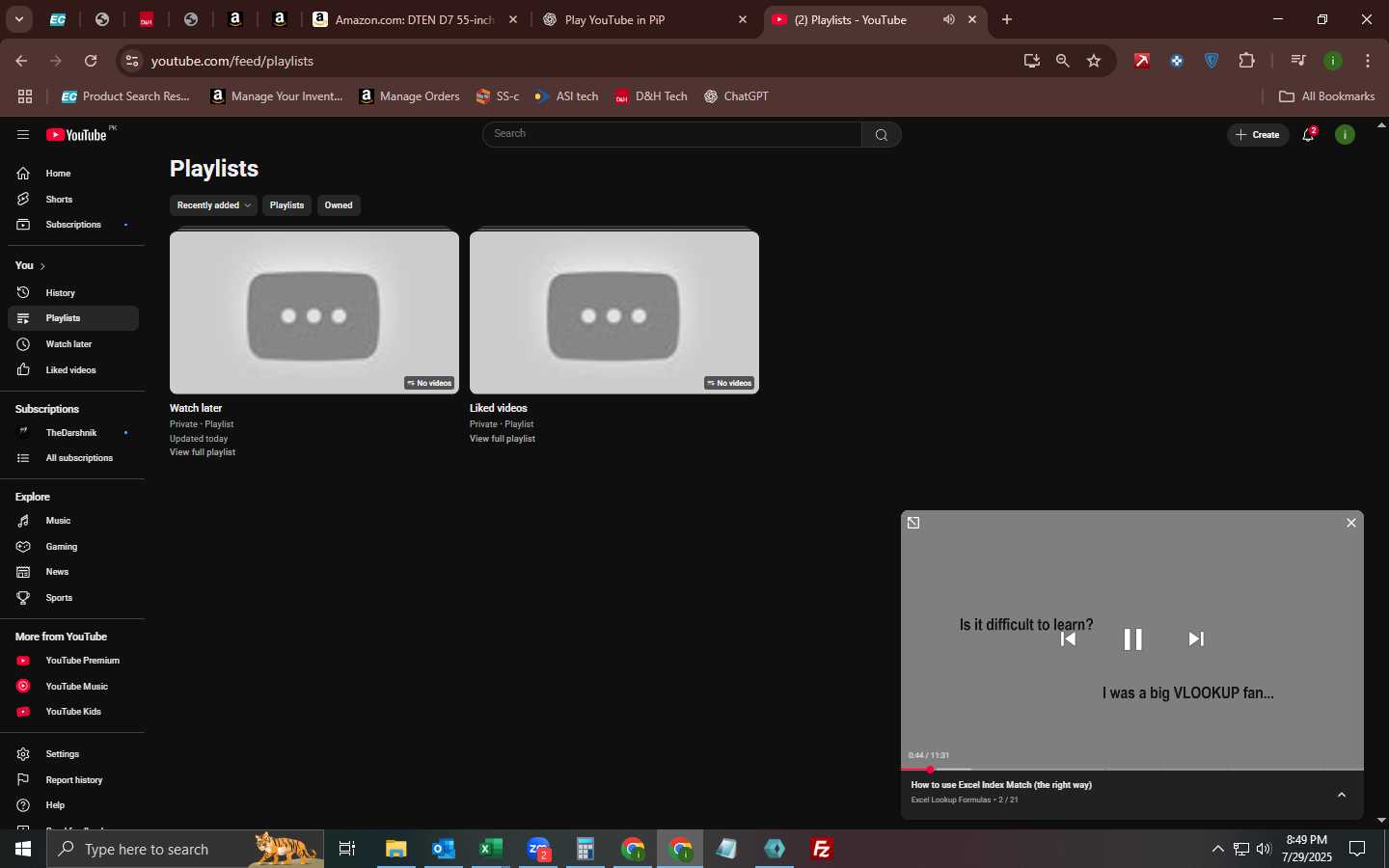Screen dimensions: 1389x868
Task: View full playlist under Liked videos
Action: (503, 439)
